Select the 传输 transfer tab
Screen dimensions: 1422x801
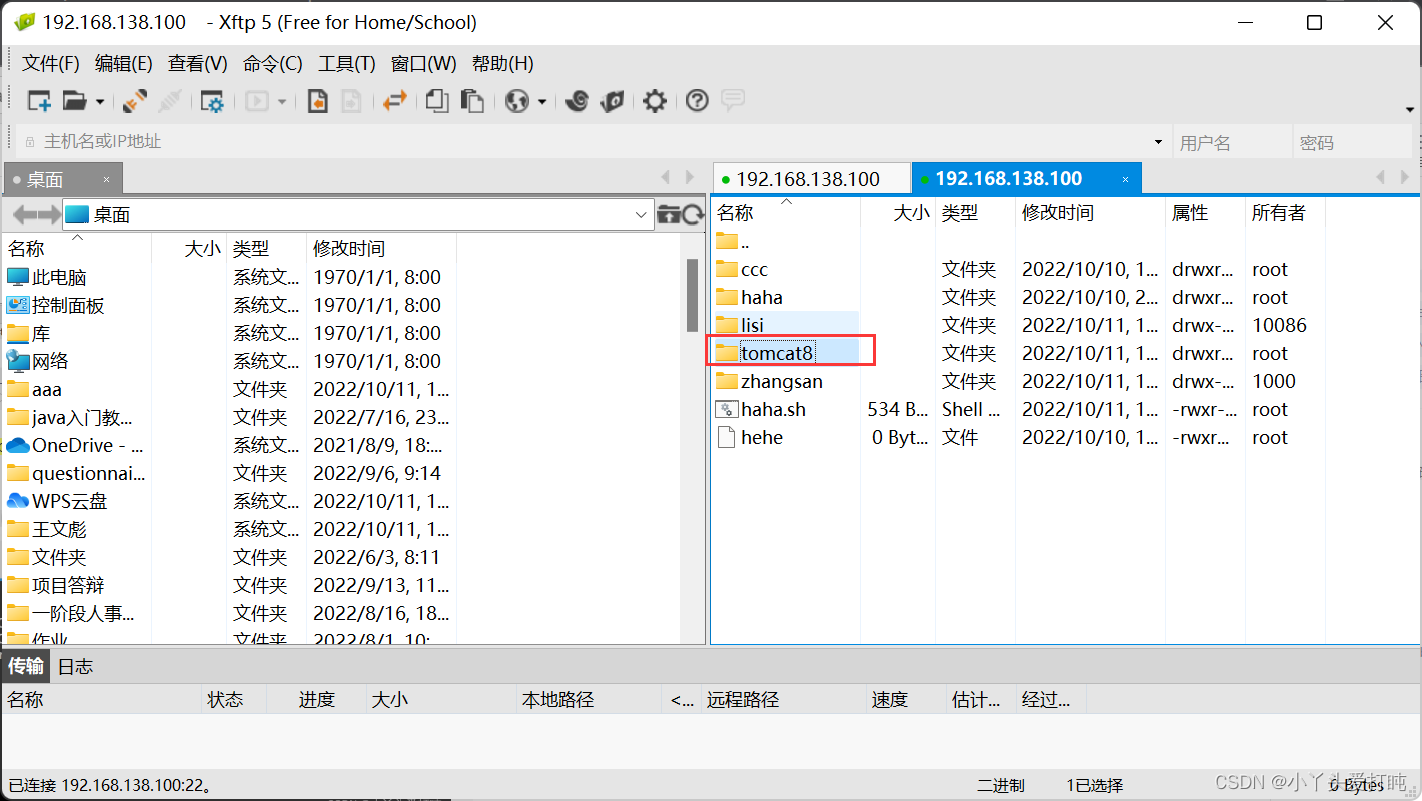click(26, 666)
